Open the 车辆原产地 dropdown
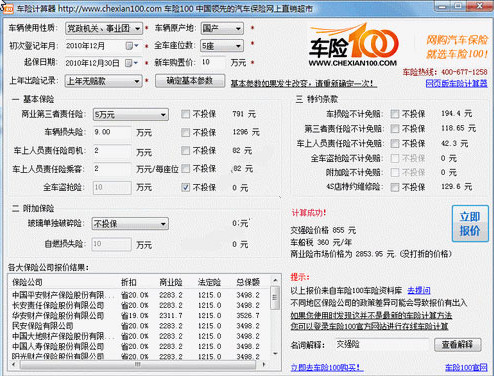 [x=222, y=29]
